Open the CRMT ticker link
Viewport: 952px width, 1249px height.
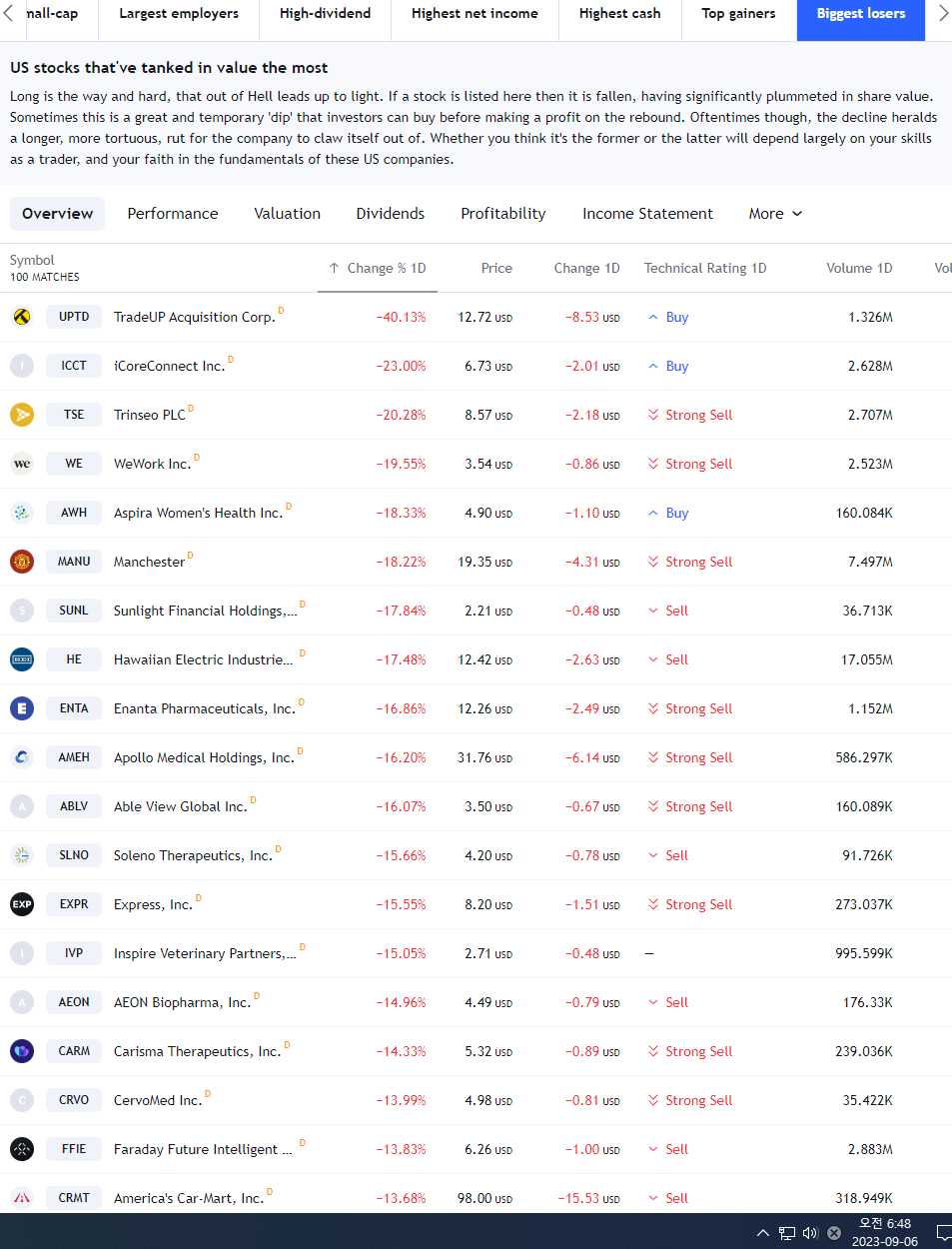[x=74, y=1198]
